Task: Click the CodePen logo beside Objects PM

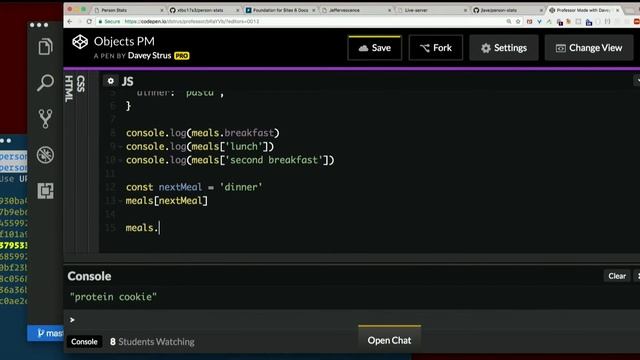Action: coord(80,42)
